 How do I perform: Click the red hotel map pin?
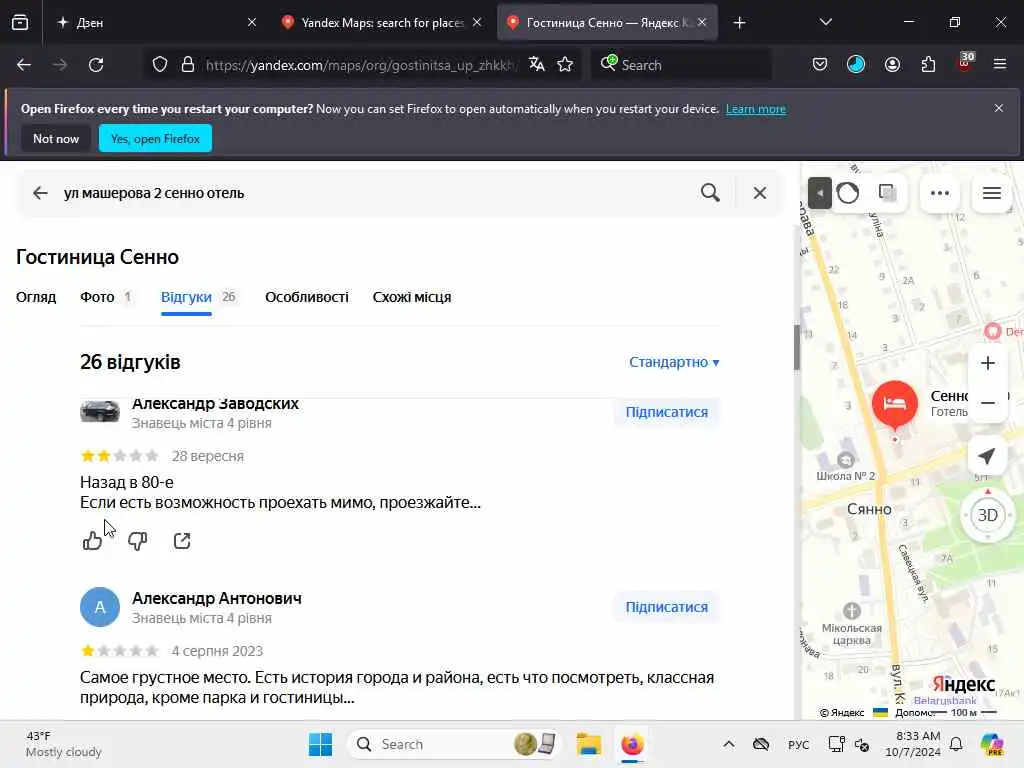895,405
